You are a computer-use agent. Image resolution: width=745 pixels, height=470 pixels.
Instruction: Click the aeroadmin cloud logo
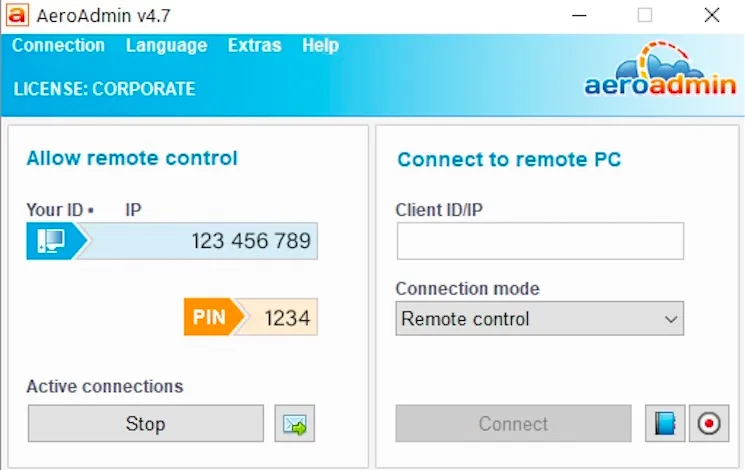click(660, 69)
